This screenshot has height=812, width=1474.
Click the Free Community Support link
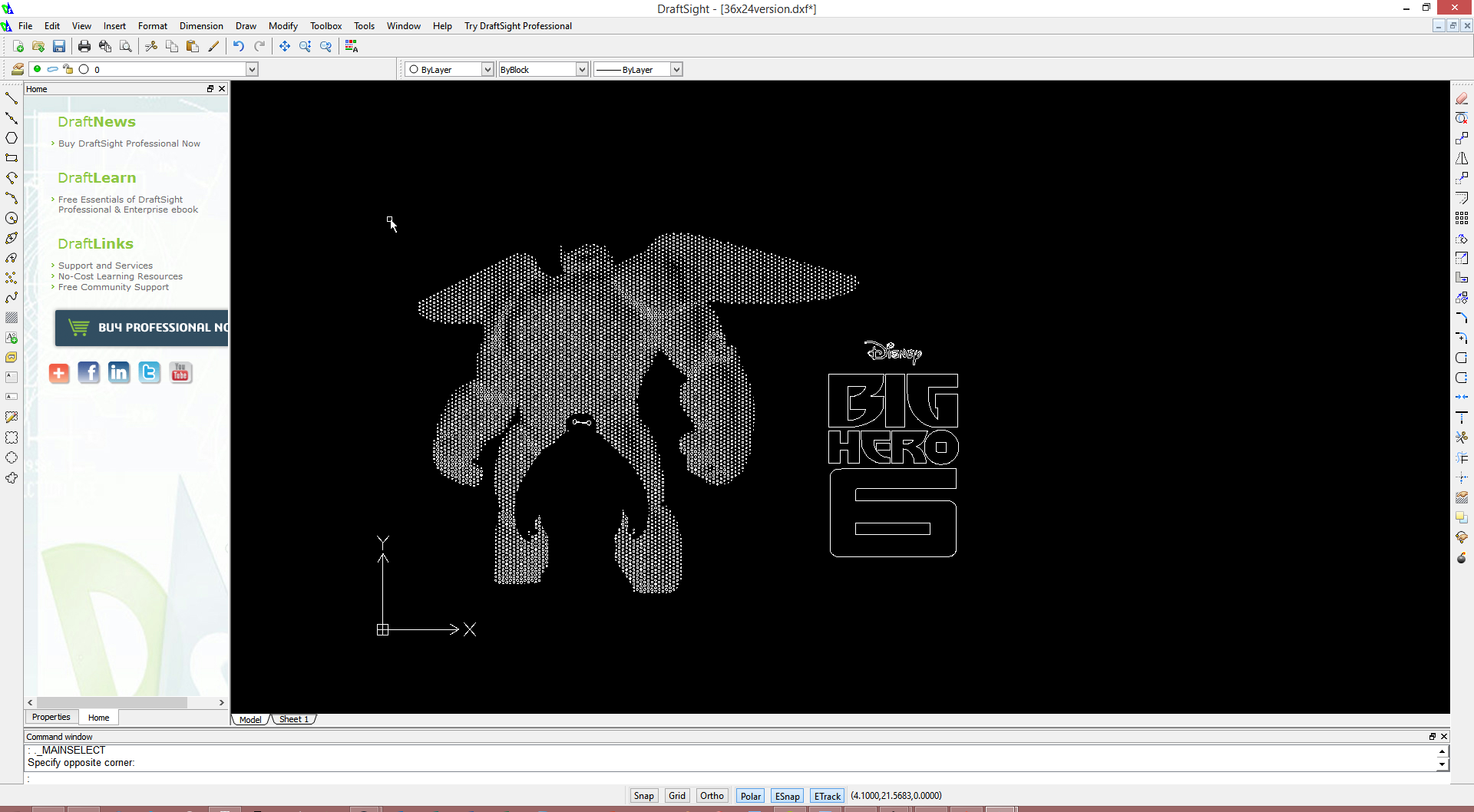click(114, 287)
